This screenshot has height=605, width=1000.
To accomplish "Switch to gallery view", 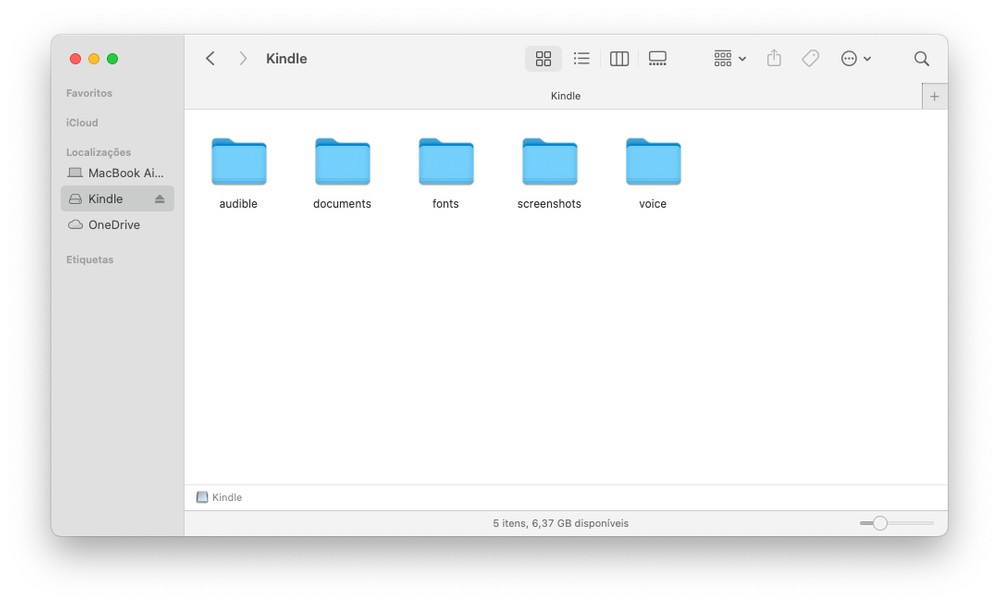I will point(657,59).
